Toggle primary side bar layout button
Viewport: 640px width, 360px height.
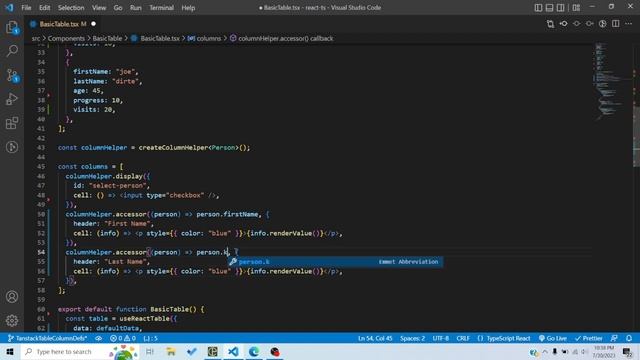coord(538,7)
